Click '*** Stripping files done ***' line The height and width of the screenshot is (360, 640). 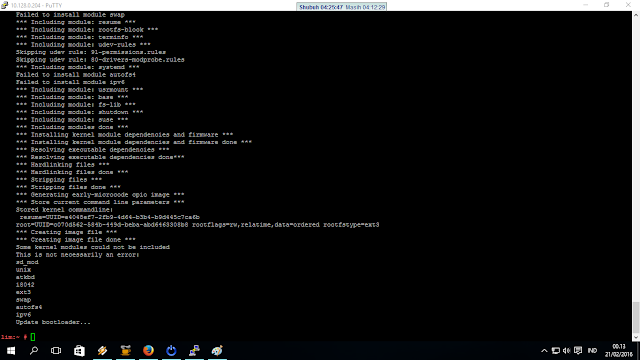point(68,187)
